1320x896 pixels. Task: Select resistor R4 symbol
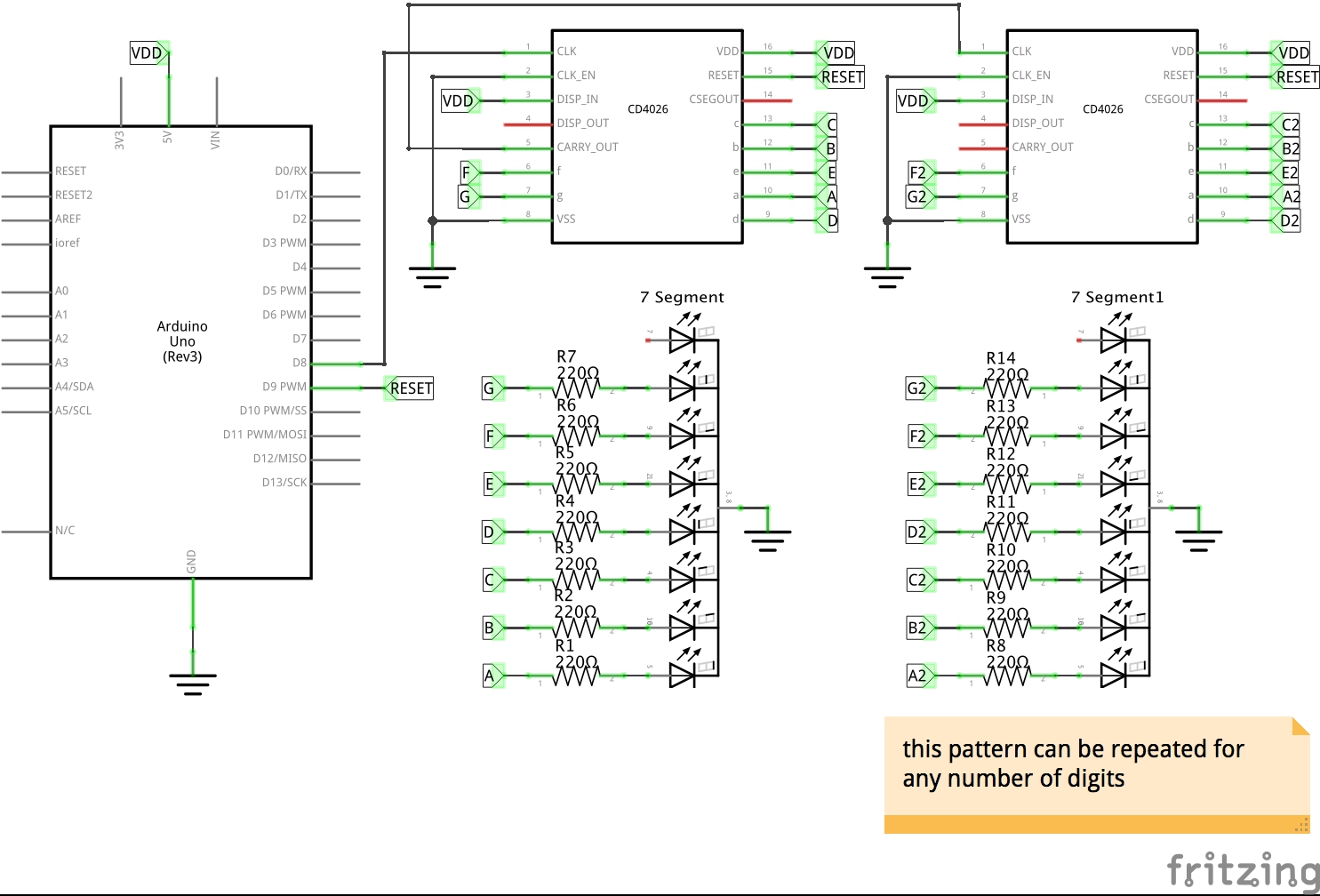point(577,532)
